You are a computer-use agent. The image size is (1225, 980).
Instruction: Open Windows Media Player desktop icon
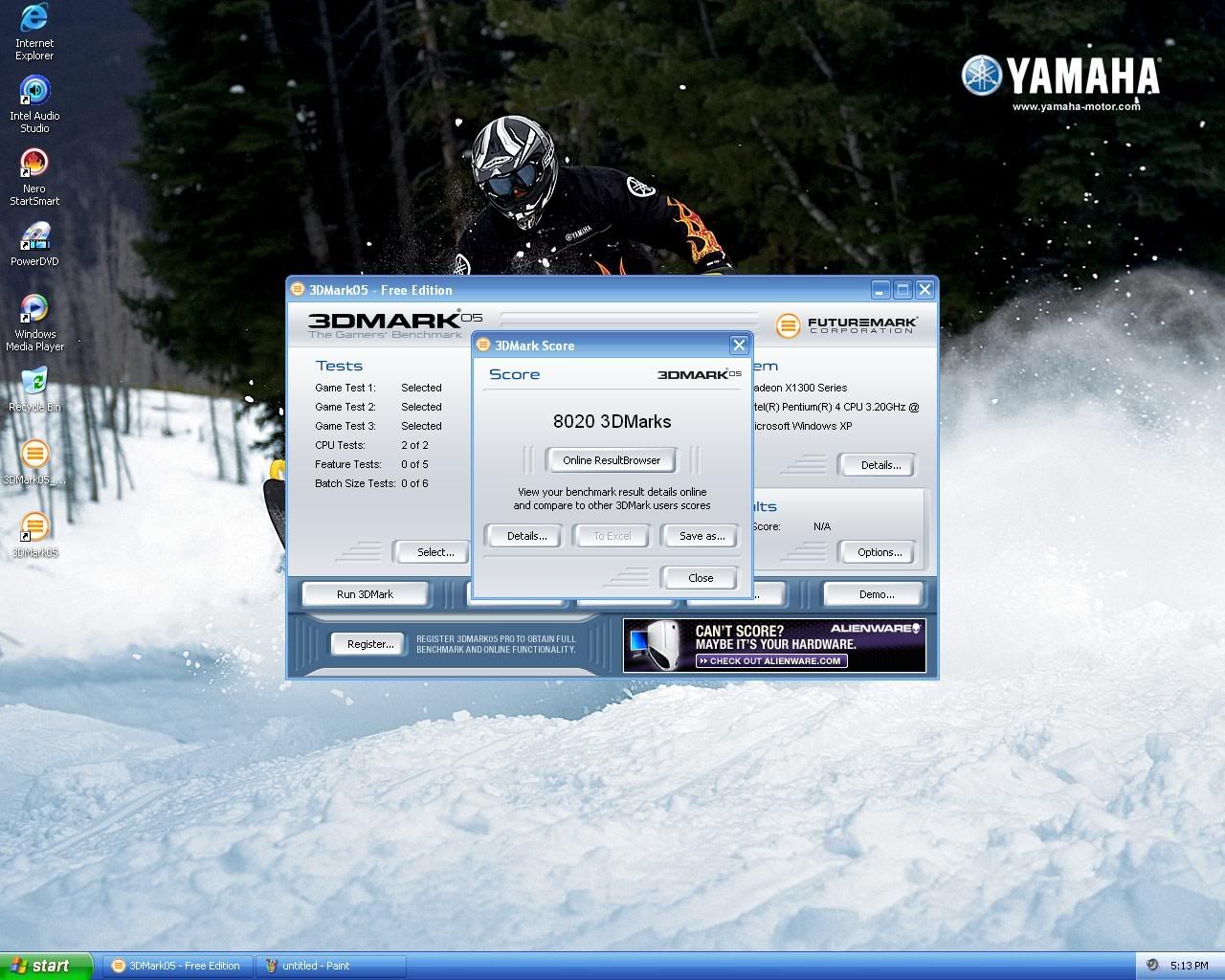tap(34, 311)
